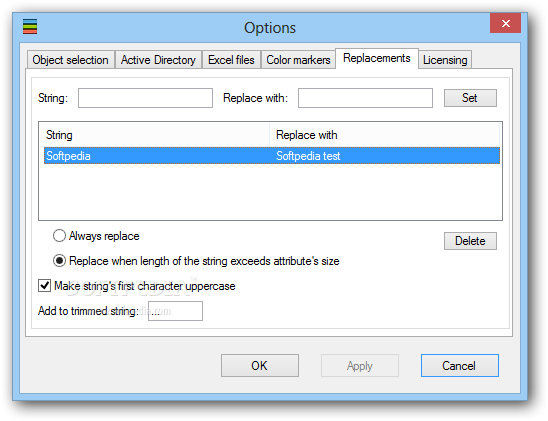Click the Set button
Viewport: 548px width, 421px height.
pos(470,98)
